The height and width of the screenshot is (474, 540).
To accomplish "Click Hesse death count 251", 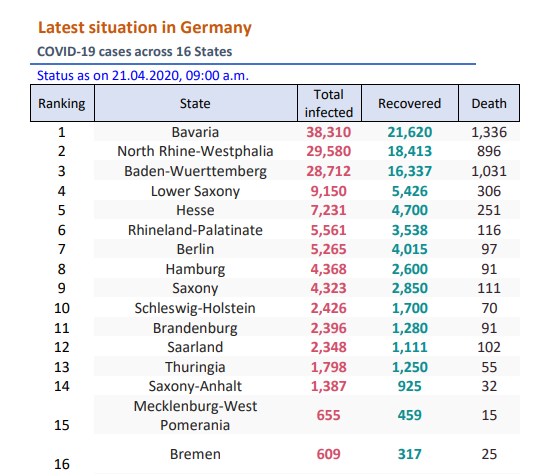I will point(489,210).
